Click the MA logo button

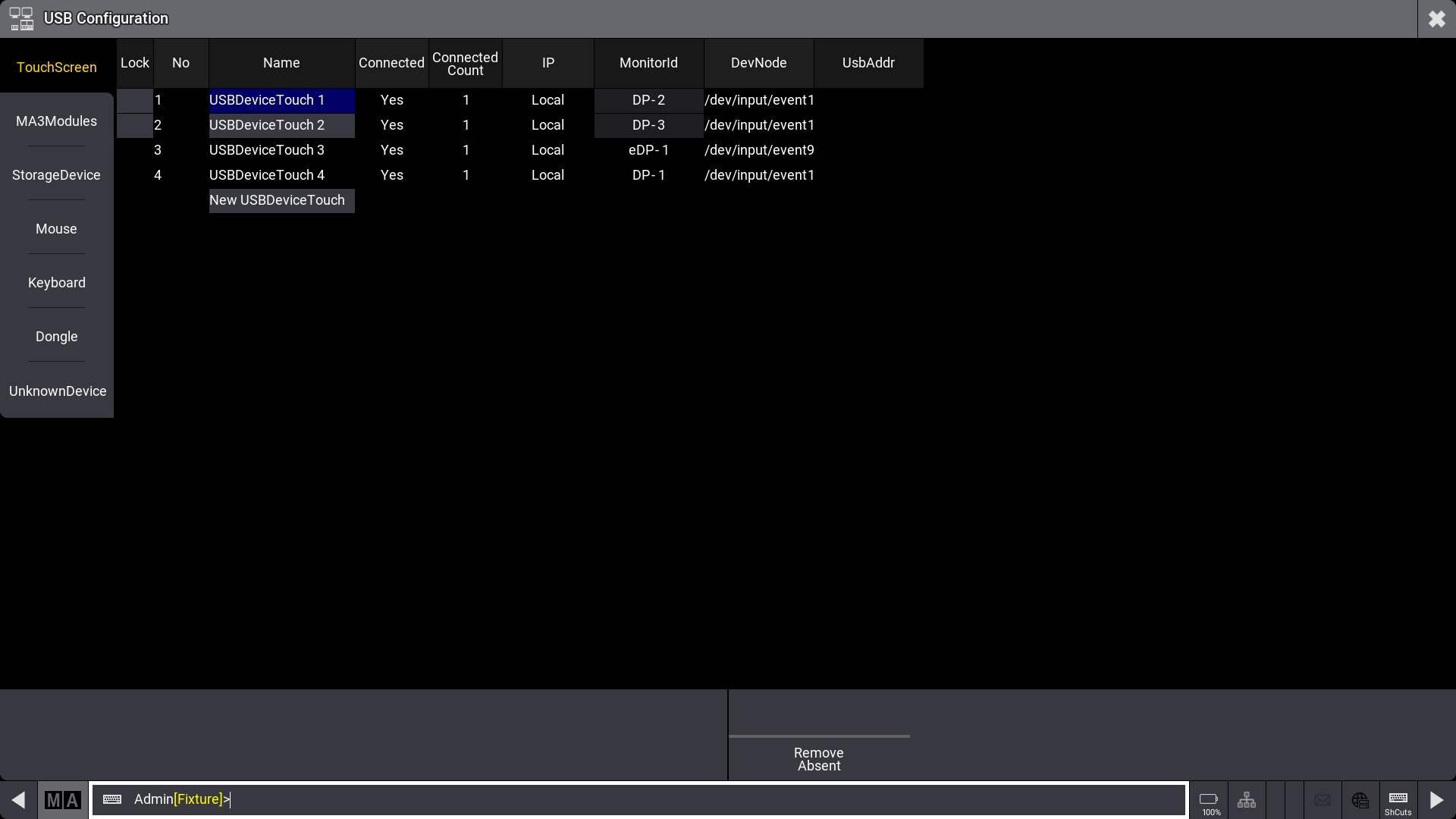[x=63, y=800]
